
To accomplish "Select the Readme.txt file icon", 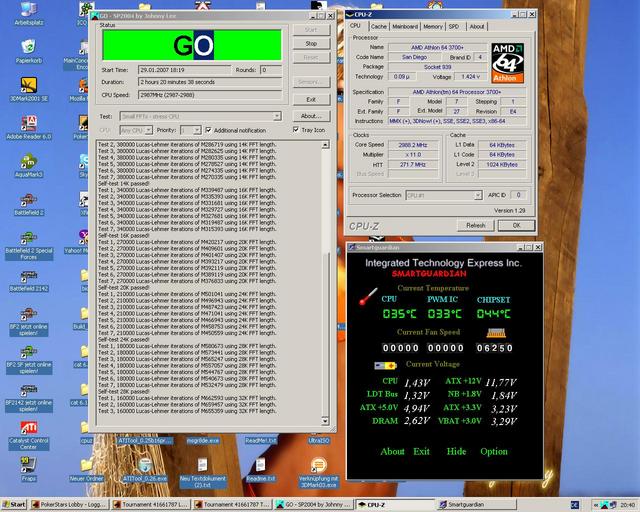I will (261, 470).
